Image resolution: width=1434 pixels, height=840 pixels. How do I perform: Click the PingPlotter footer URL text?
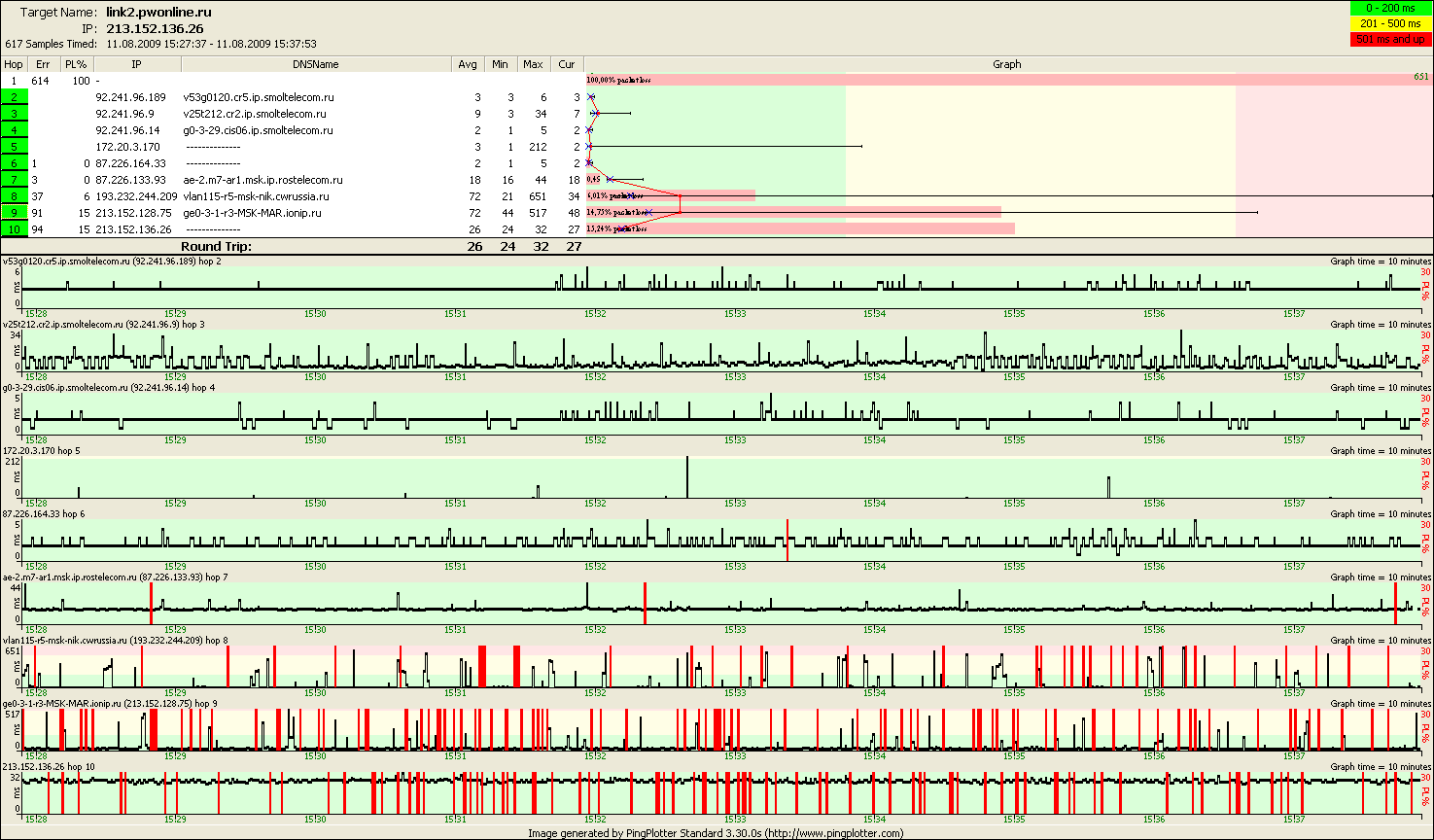[x=833, y=833]
